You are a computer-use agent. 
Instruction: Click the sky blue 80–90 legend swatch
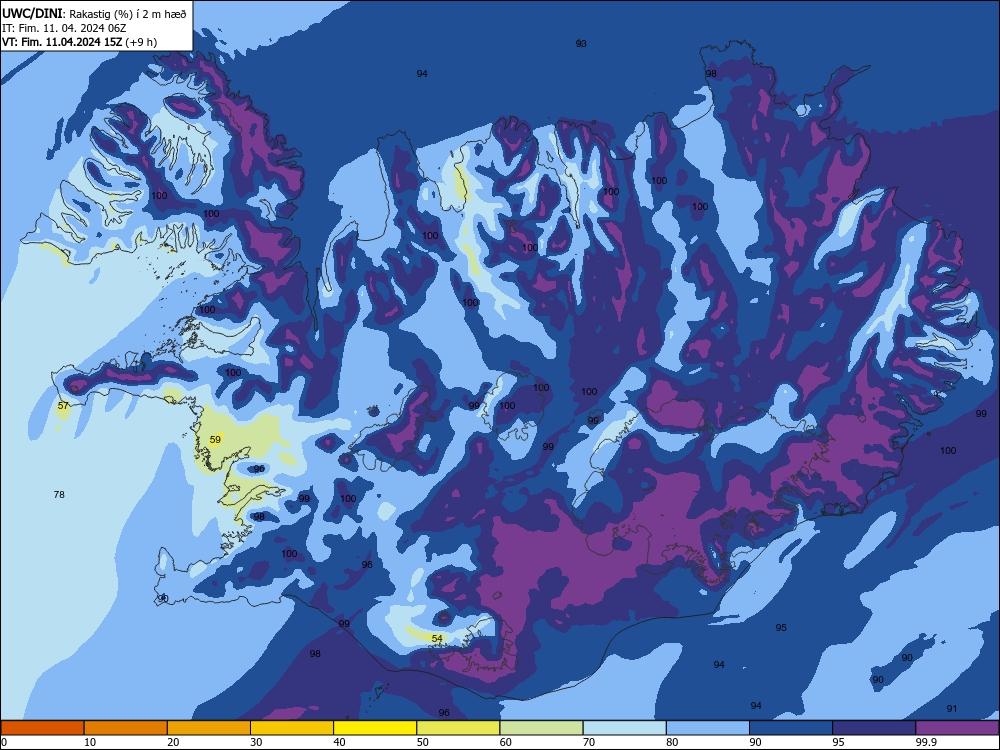coord(708,728)
